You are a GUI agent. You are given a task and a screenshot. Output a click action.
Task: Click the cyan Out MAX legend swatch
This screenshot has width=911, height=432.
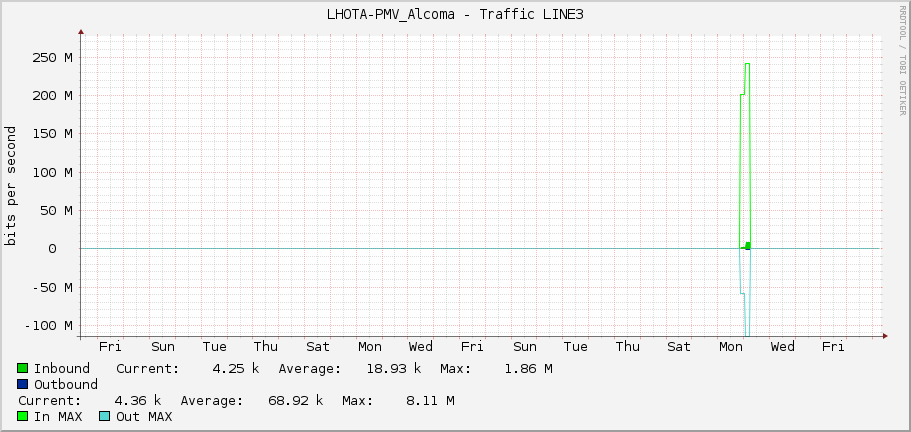click(105, 416)
